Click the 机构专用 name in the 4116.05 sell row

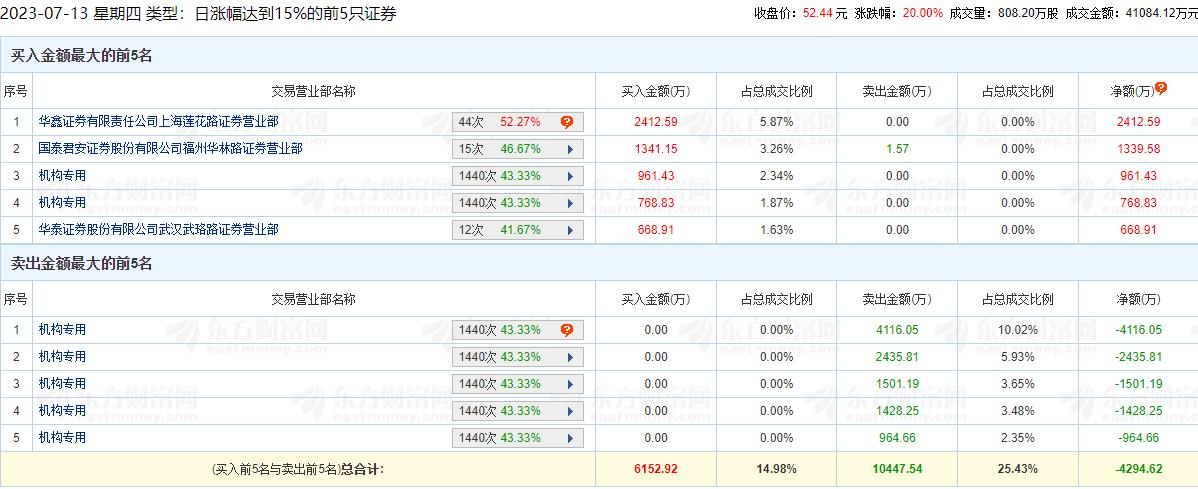coord(62,330)
